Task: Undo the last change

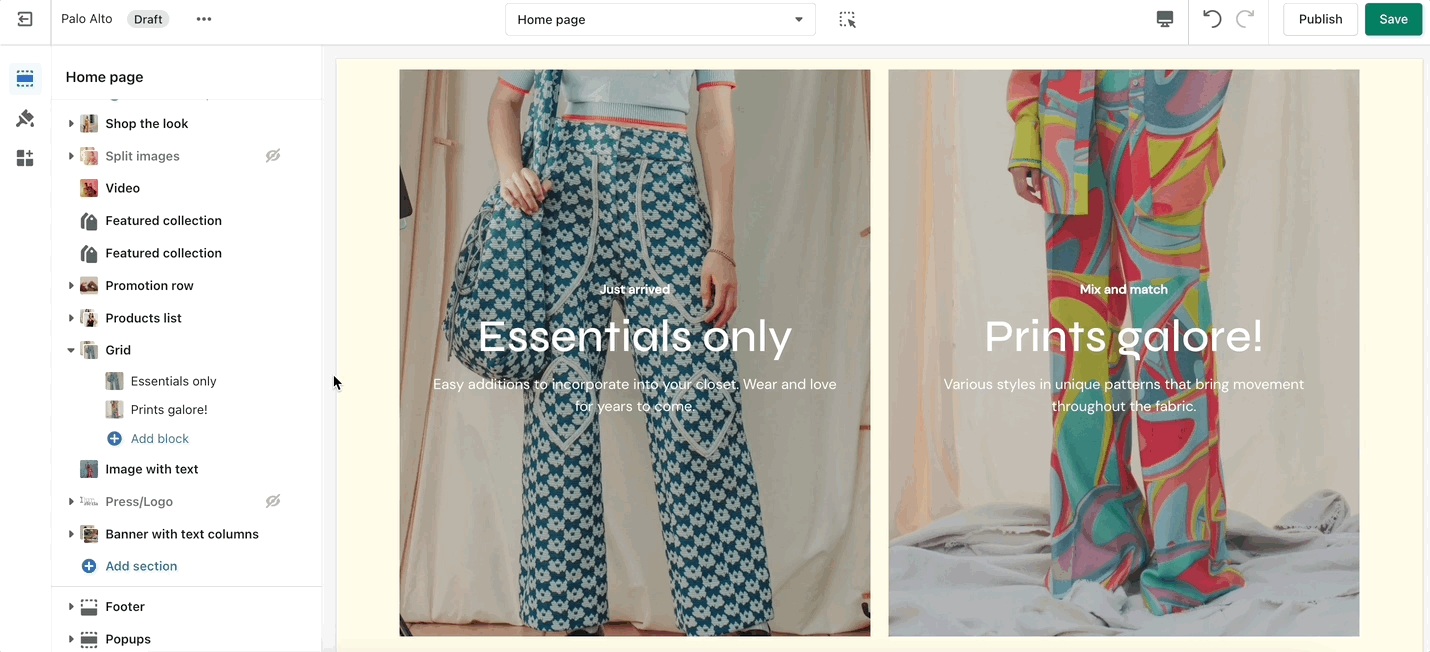Action: 1212,19
